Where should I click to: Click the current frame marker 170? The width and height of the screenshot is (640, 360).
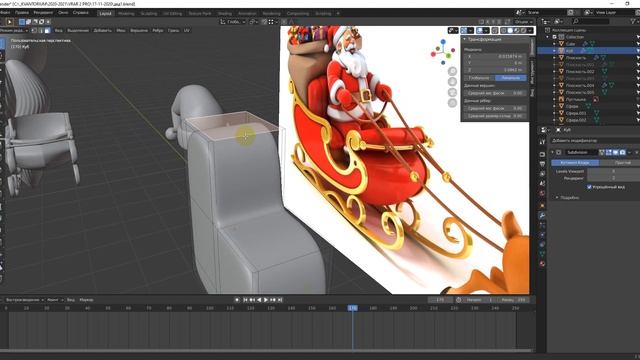353,308
